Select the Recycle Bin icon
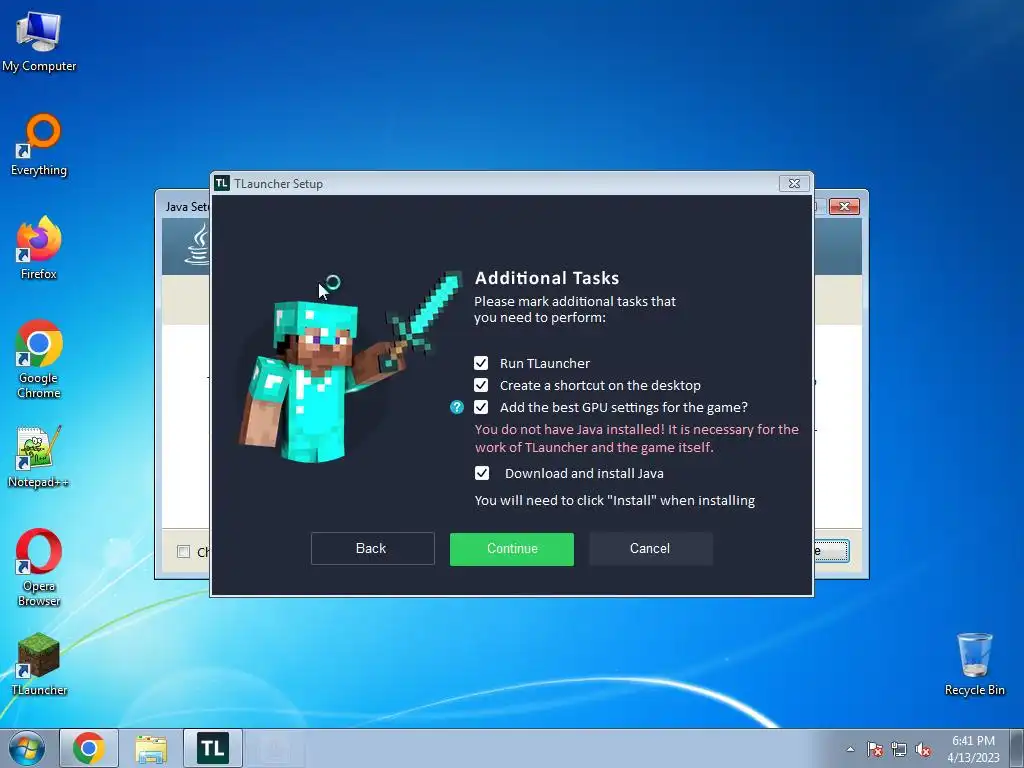Image resolution: width=1024 pixels, height=768 pixels. (974, 664)
